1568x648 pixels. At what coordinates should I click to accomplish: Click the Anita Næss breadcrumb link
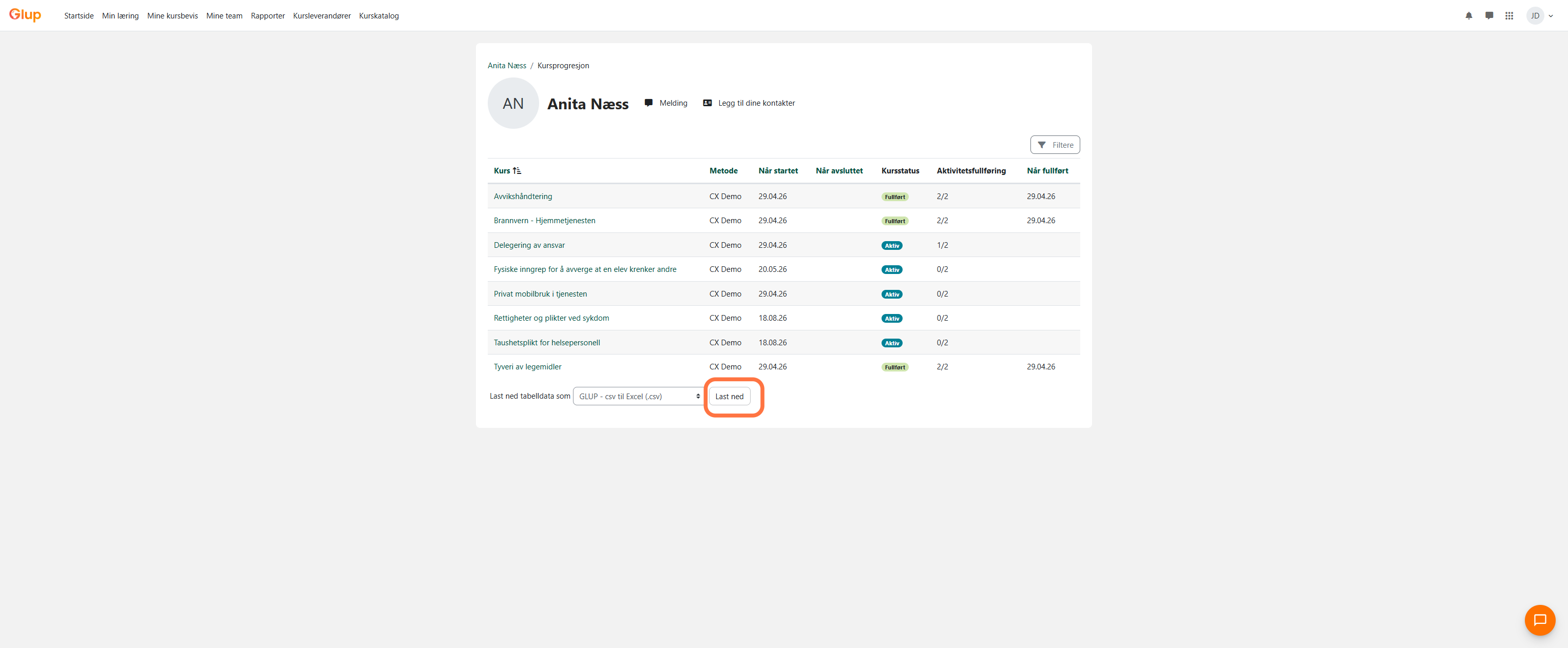(x=506, y=66)
